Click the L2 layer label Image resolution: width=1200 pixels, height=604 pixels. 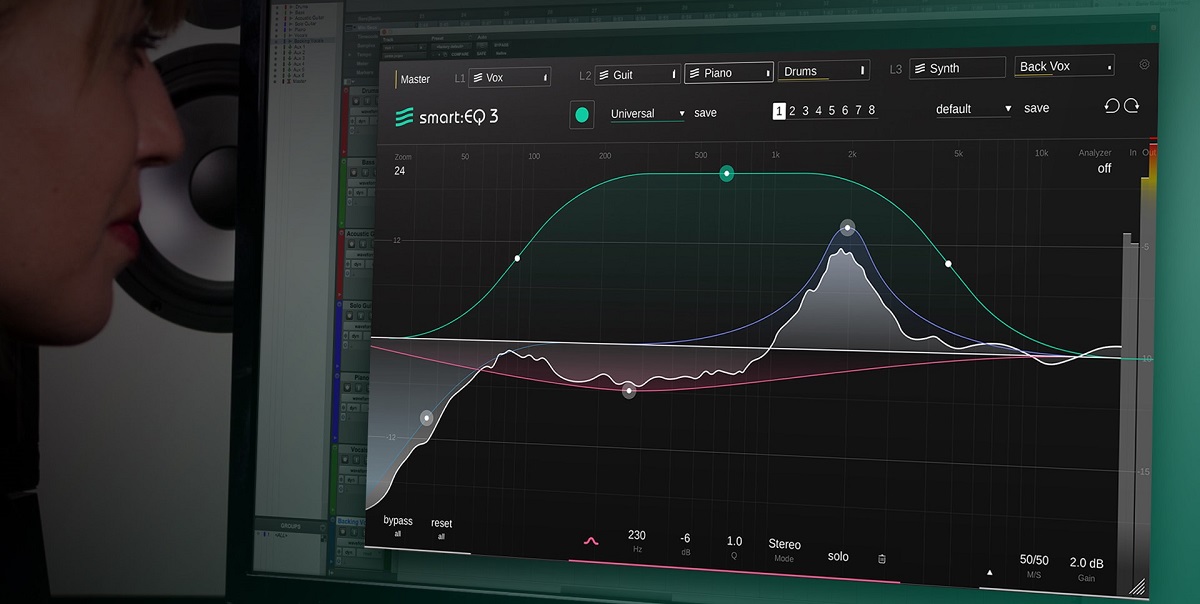585,76
